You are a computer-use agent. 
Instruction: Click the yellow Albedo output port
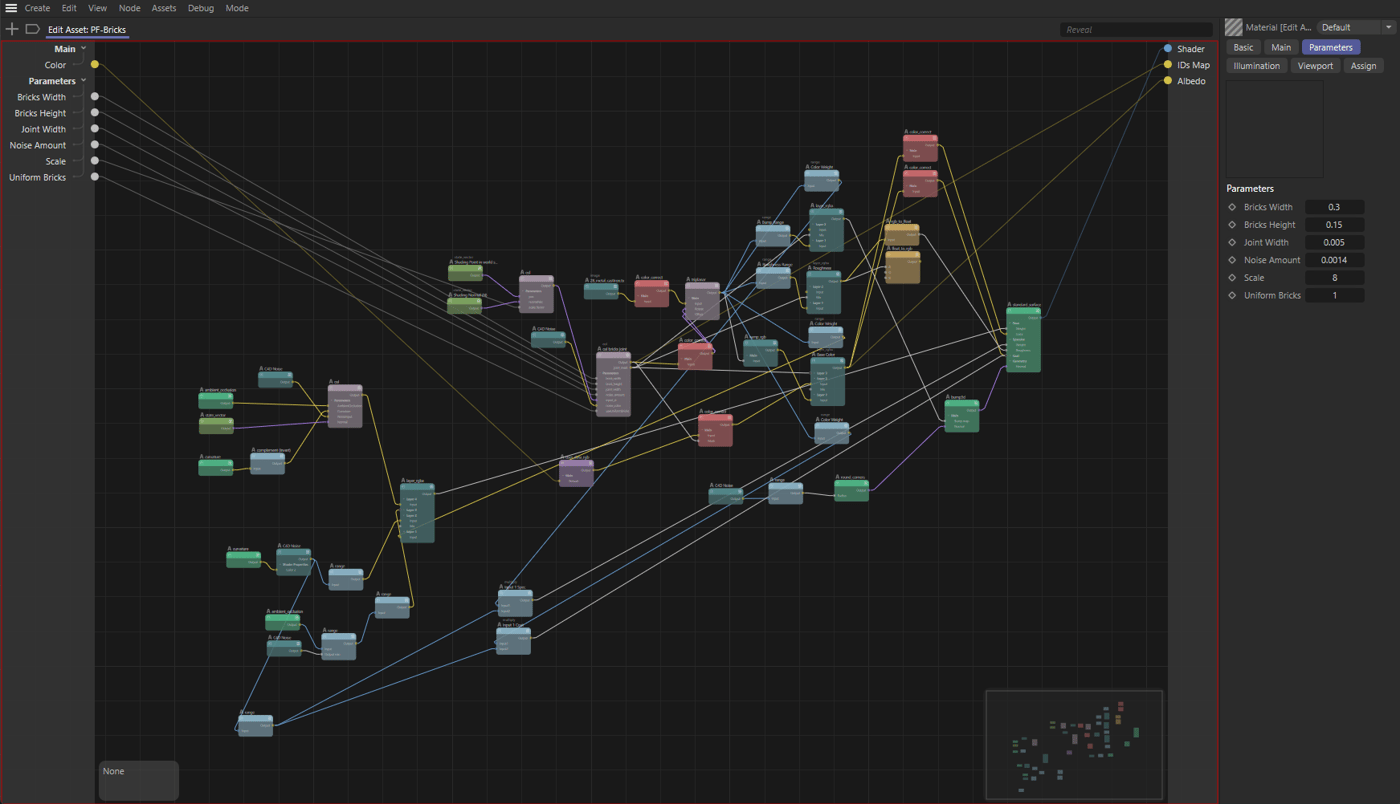point(1167,81)
